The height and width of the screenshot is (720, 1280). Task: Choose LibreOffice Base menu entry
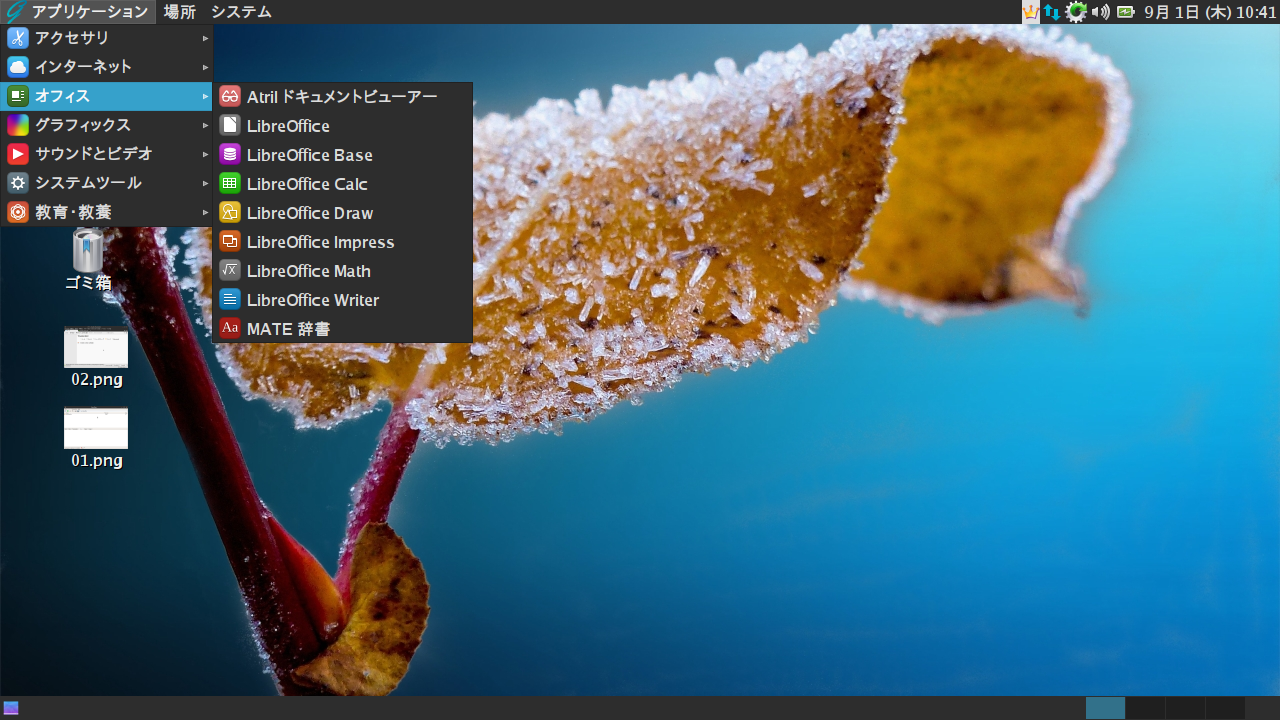(x=342, y=155)
